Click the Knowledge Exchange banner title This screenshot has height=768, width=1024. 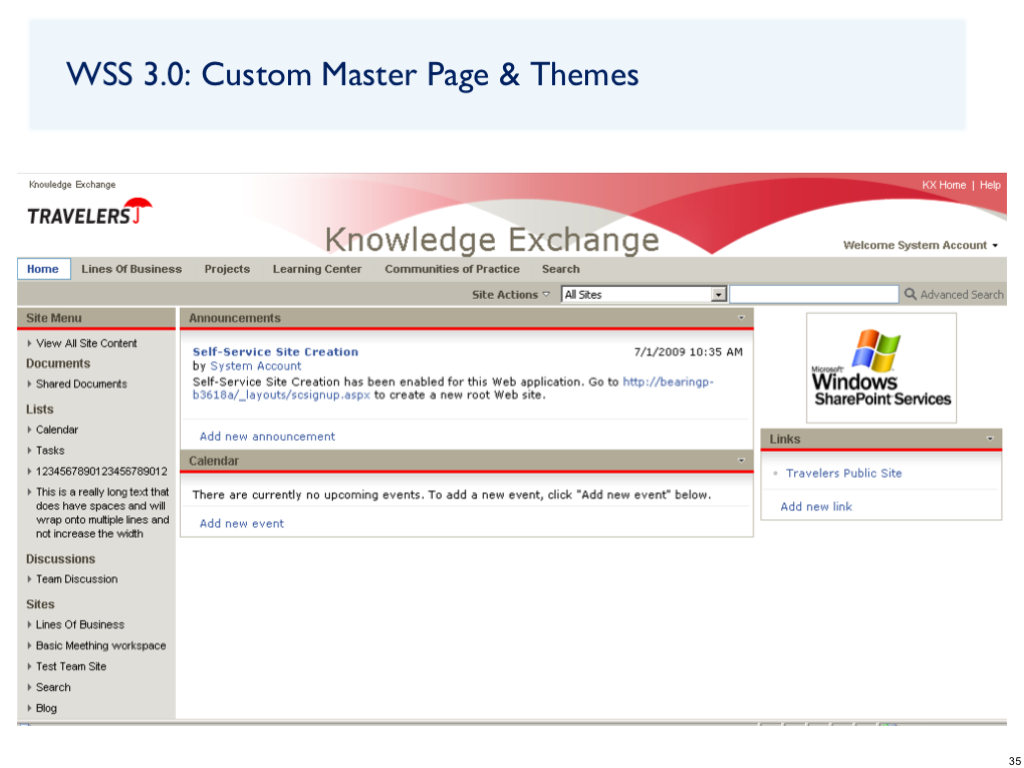[x=492, y=240]
